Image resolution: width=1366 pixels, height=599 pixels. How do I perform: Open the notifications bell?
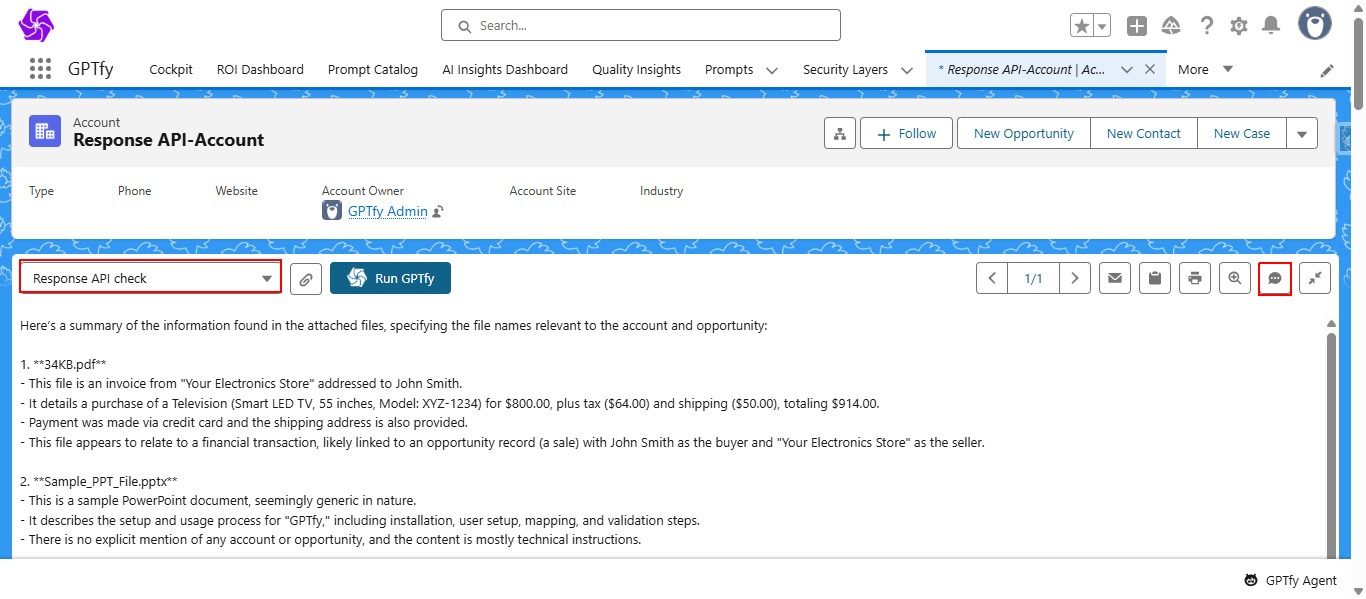[x=1271, y=26]
